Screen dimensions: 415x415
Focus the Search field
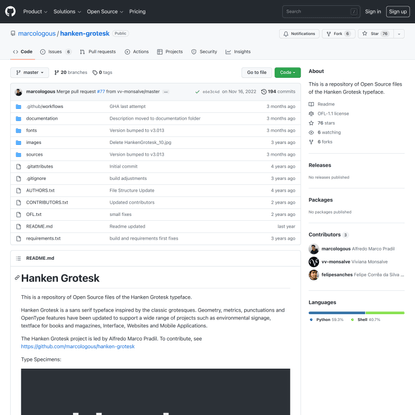click(321, 12)
